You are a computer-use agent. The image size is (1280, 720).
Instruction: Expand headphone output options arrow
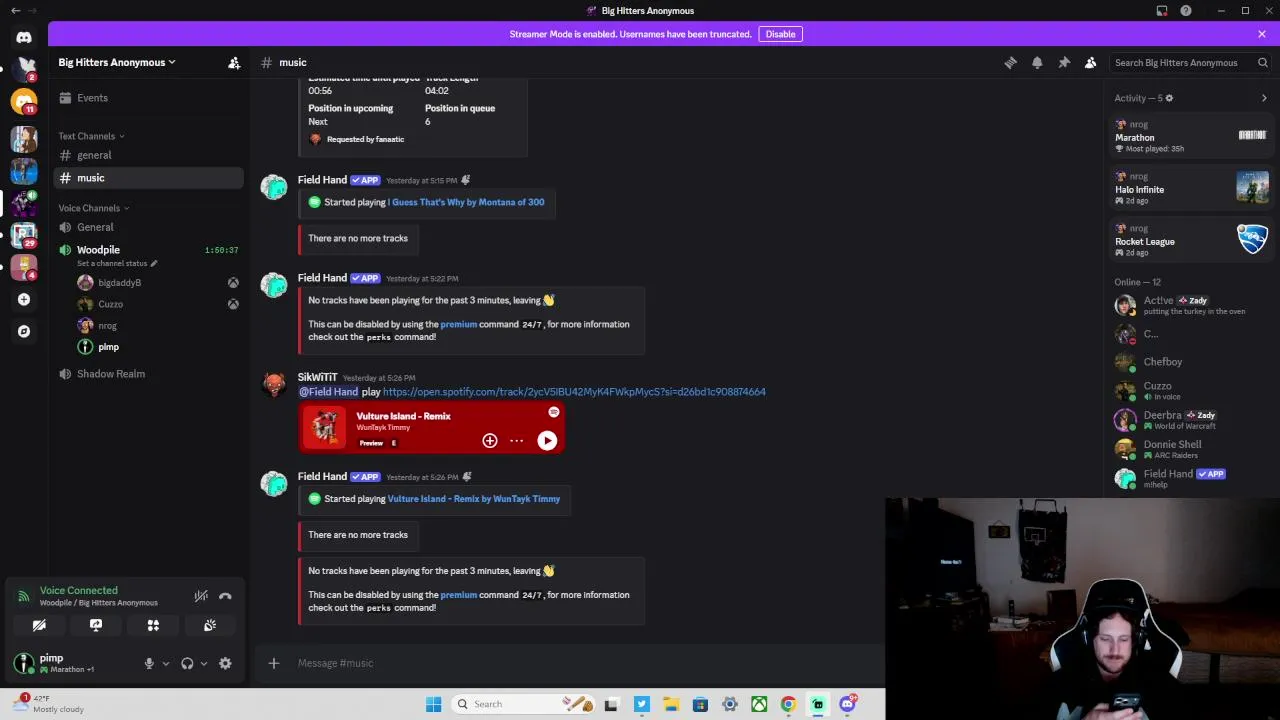(204, 663)
